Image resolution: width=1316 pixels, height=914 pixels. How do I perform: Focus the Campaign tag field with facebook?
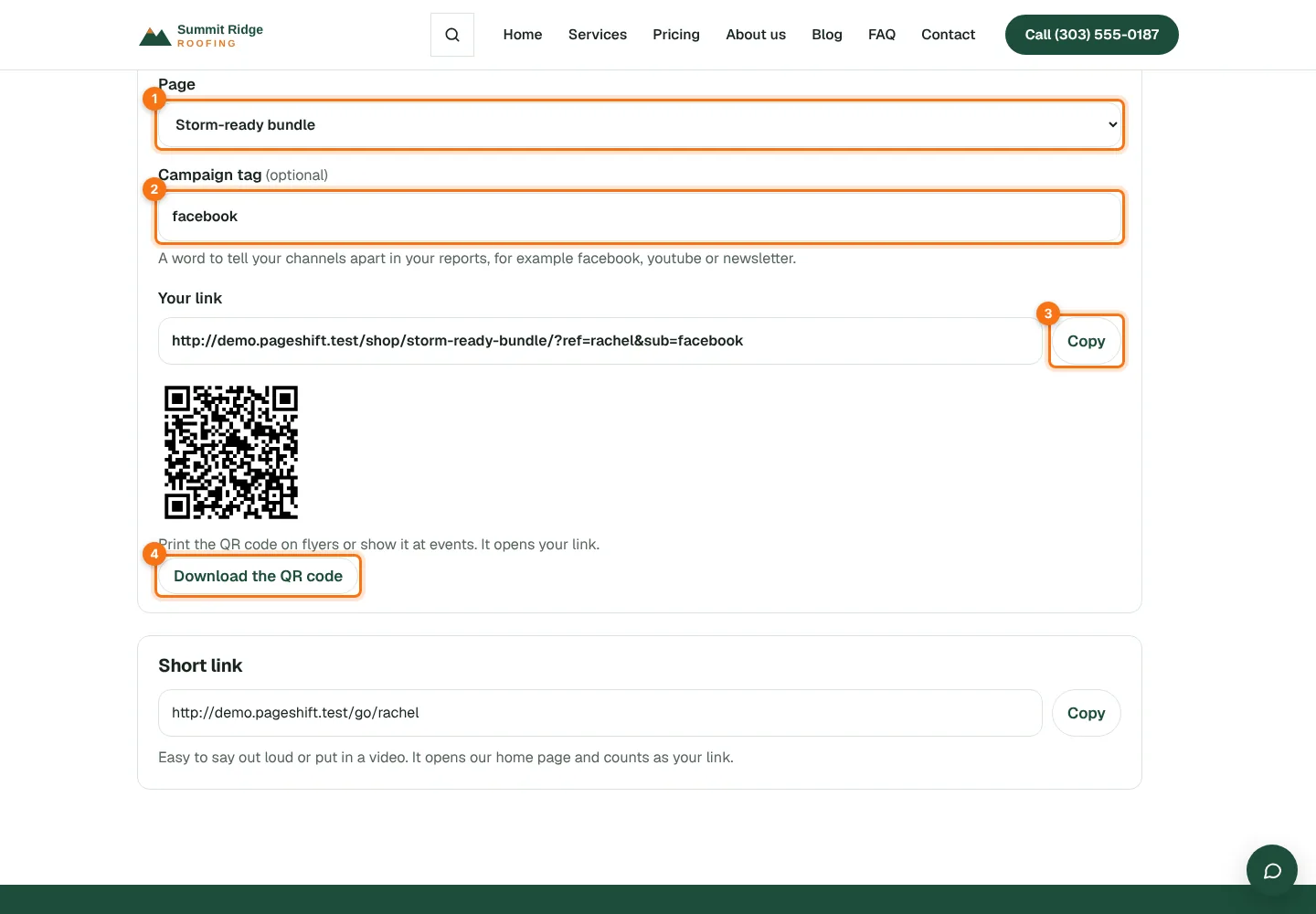(640, 217)
